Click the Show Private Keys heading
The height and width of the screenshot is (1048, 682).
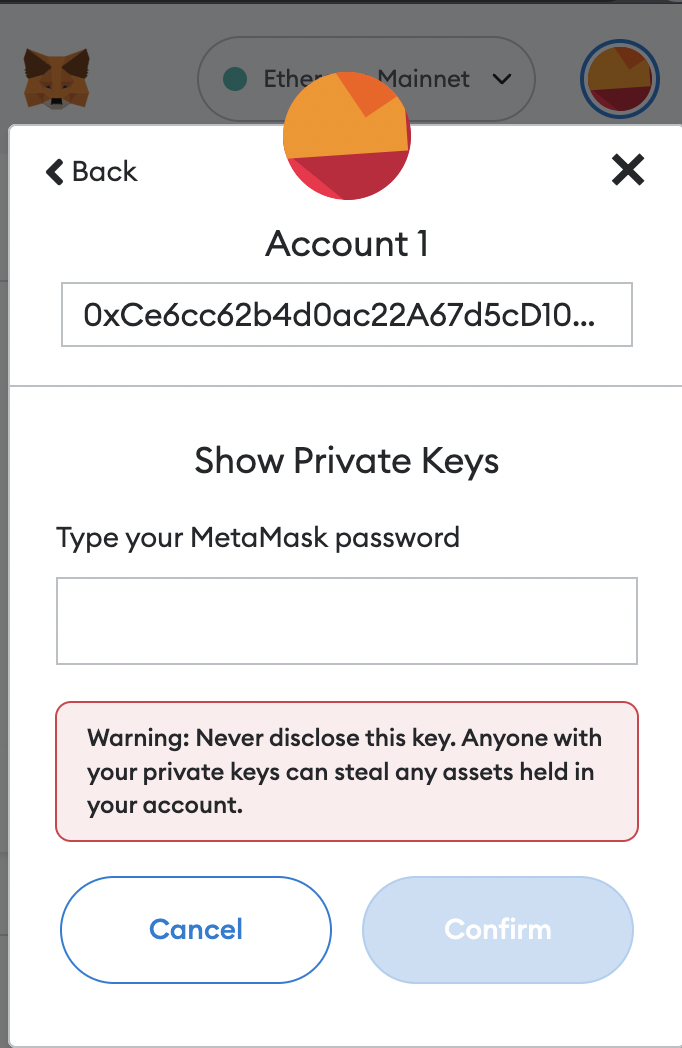point(347,461)
